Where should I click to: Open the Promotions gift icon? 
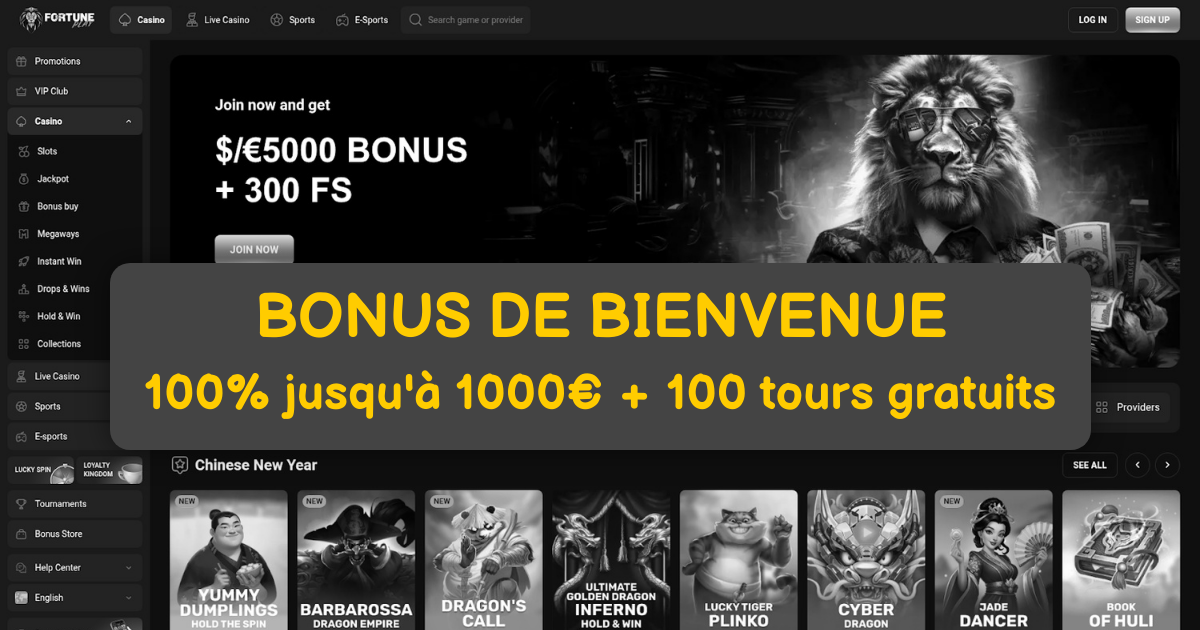[22, 61]
